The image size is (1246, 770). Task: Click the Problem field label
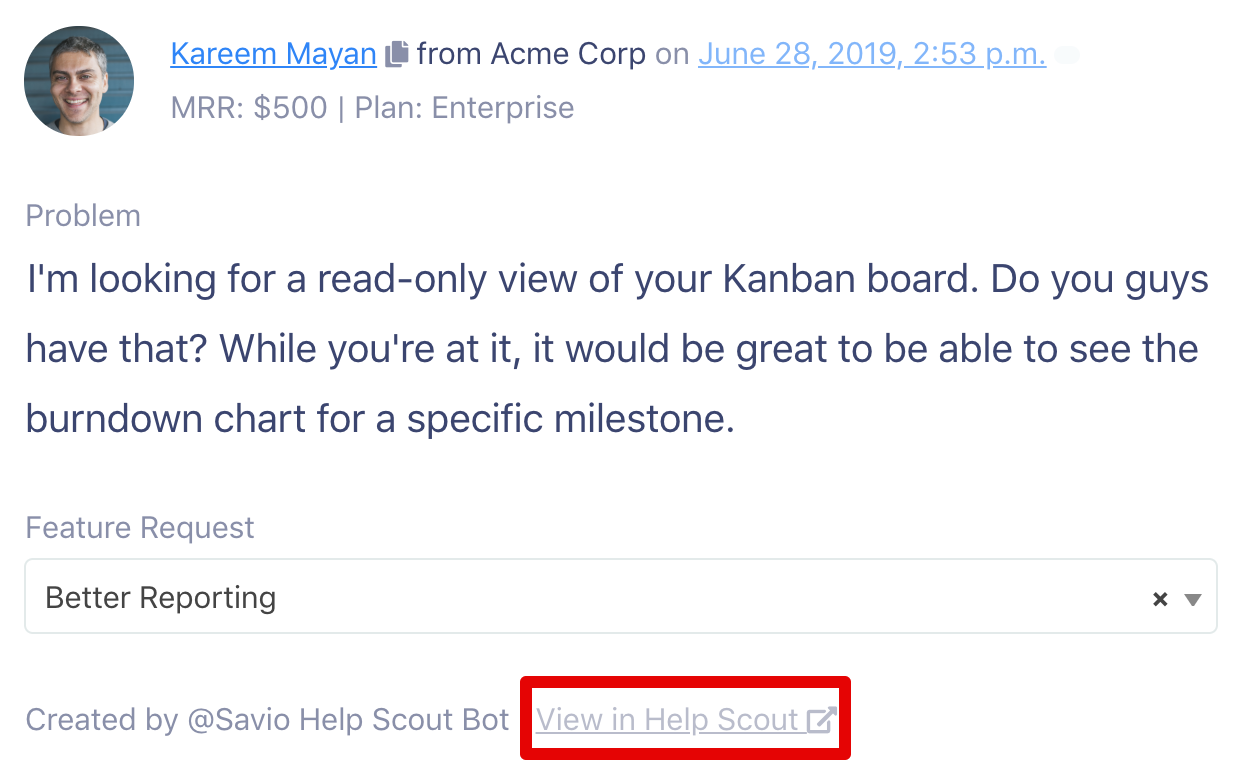pyautogui.click(x=83, y=216)
